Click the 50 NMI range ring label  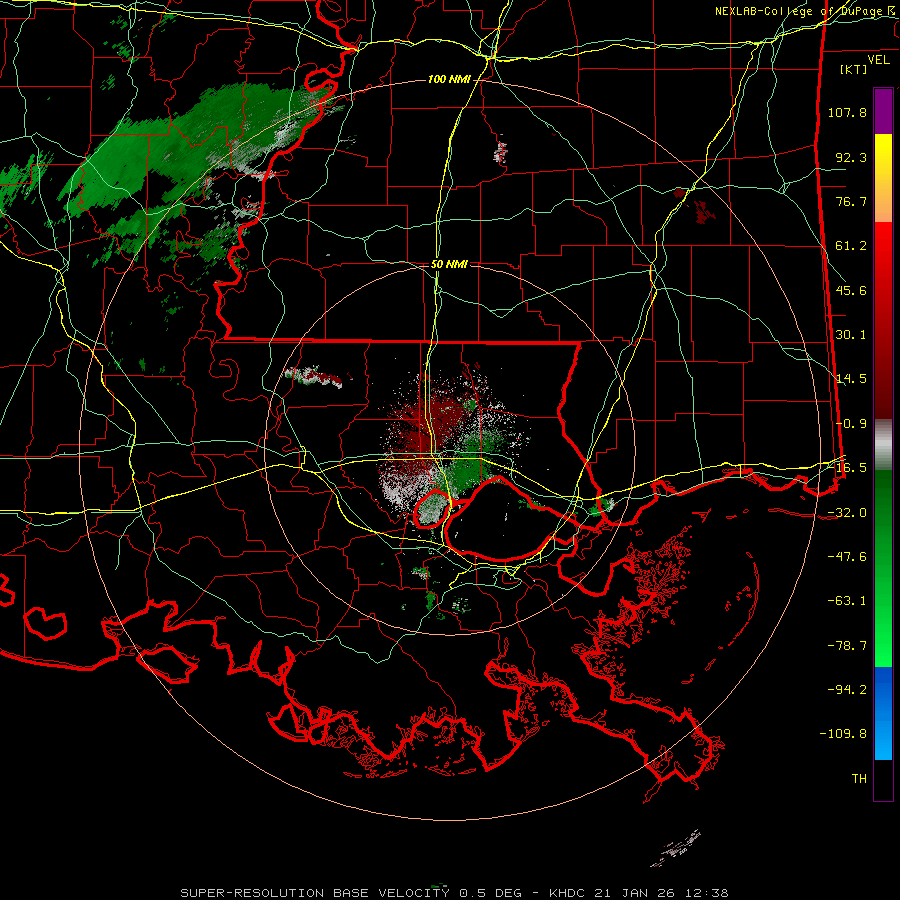point(449,265)
